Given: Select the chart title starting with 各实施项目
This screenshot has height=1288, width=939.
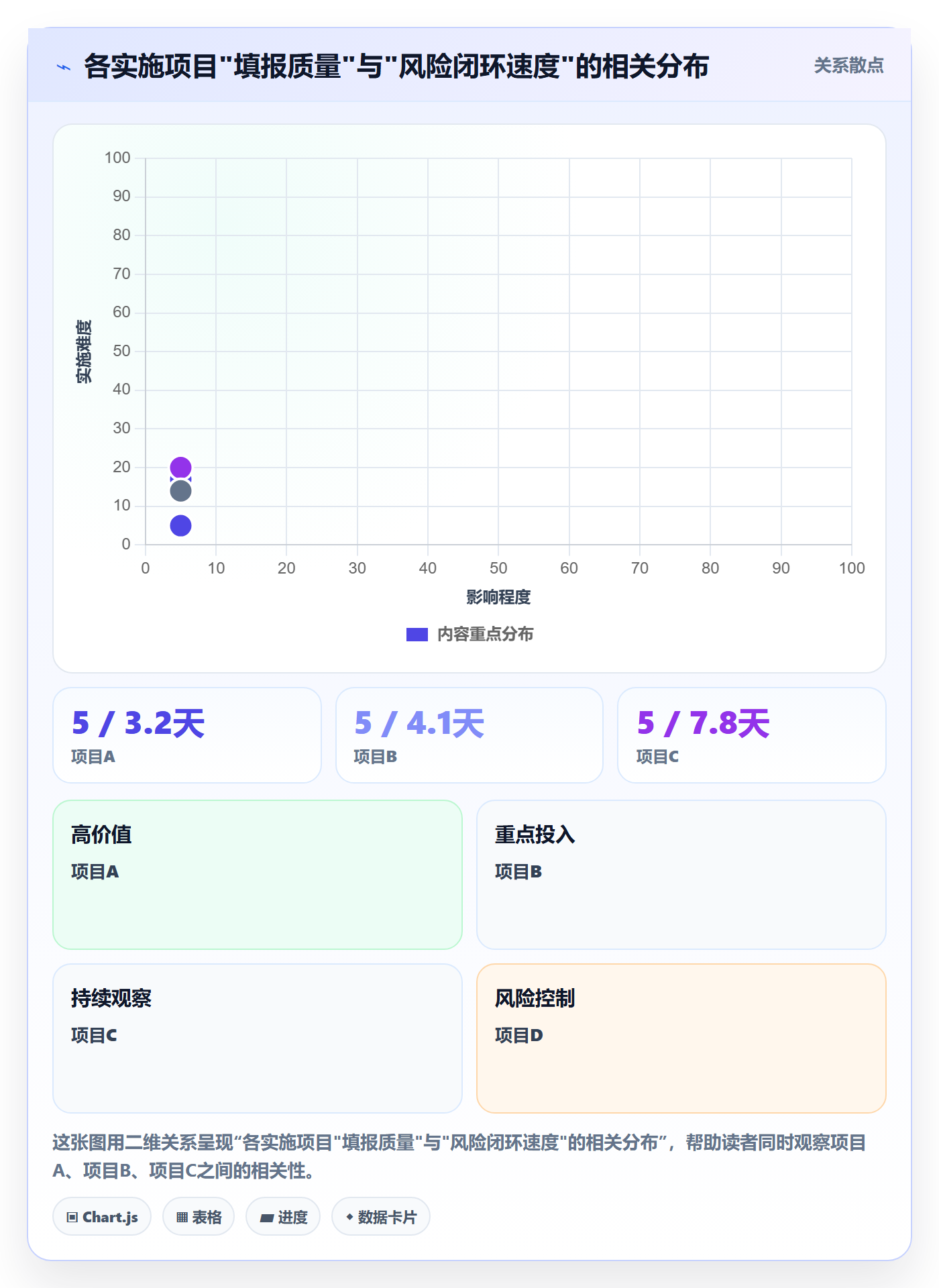Looking at the screenshot, I should [x=396, y=66].
